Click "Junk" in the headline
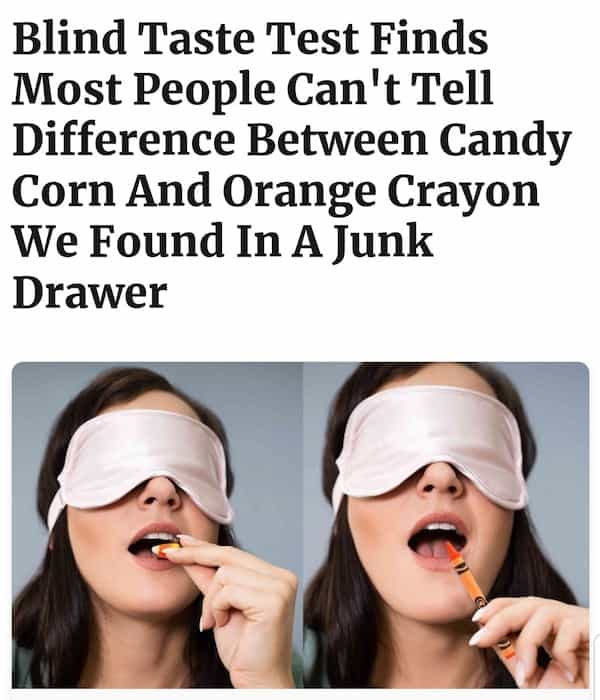 (x=383, y=242)
